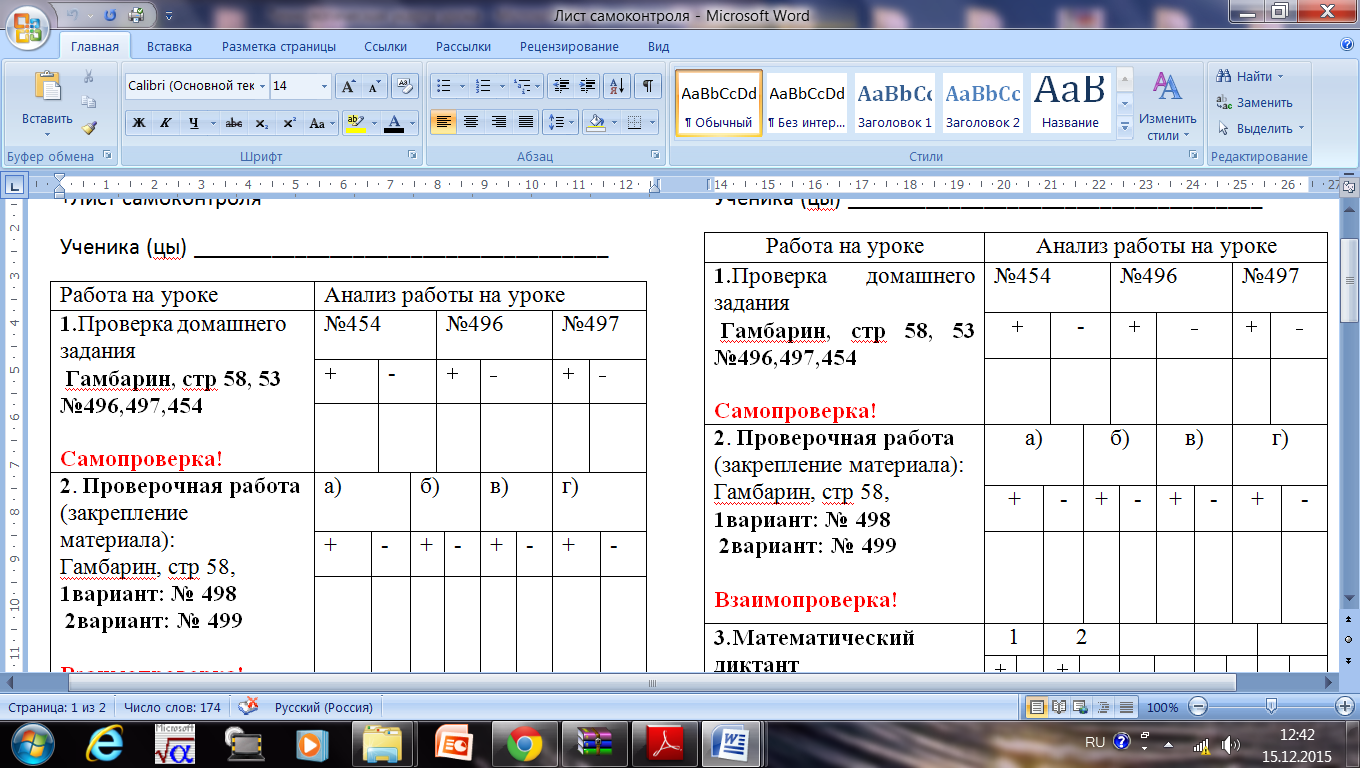
Task: Switch to Web Layout view
Action: tap(1083, 707)
